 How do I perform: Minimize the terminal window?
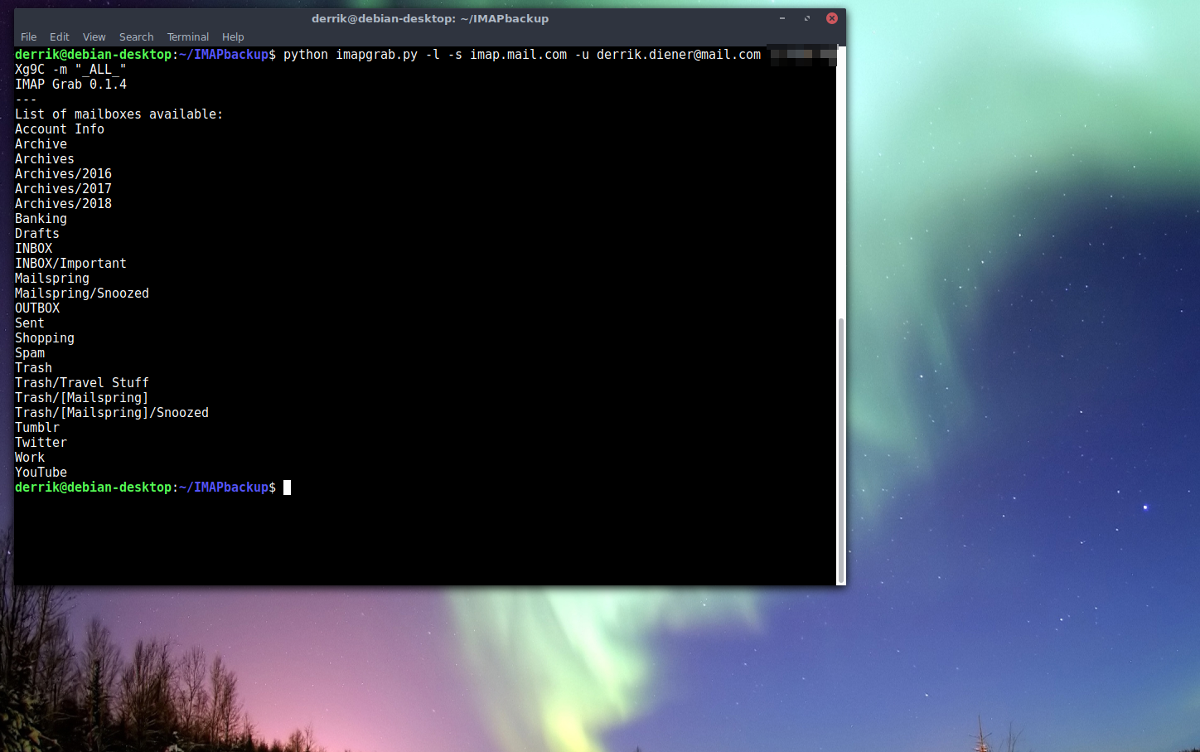pyautogui.click(x=781, y=17)
